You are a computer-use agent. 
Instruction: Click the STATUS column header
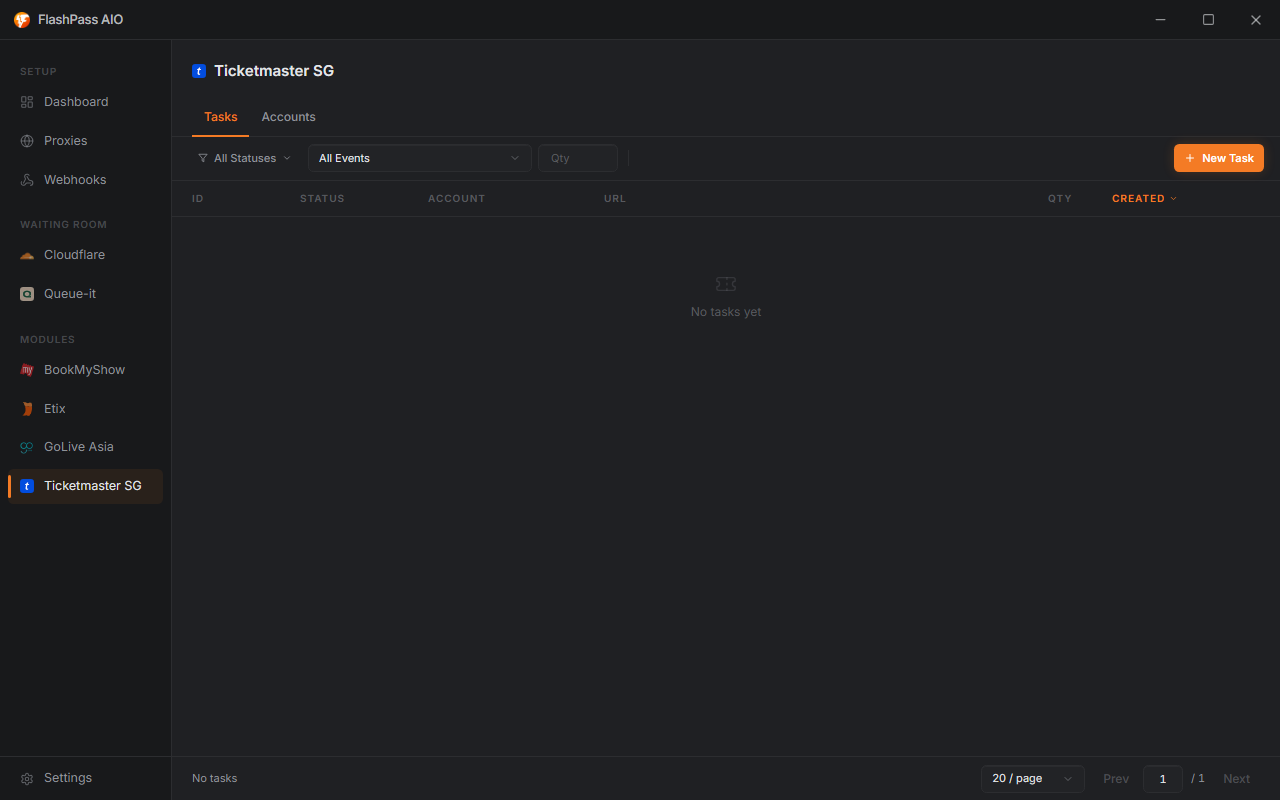pos(322,199)
